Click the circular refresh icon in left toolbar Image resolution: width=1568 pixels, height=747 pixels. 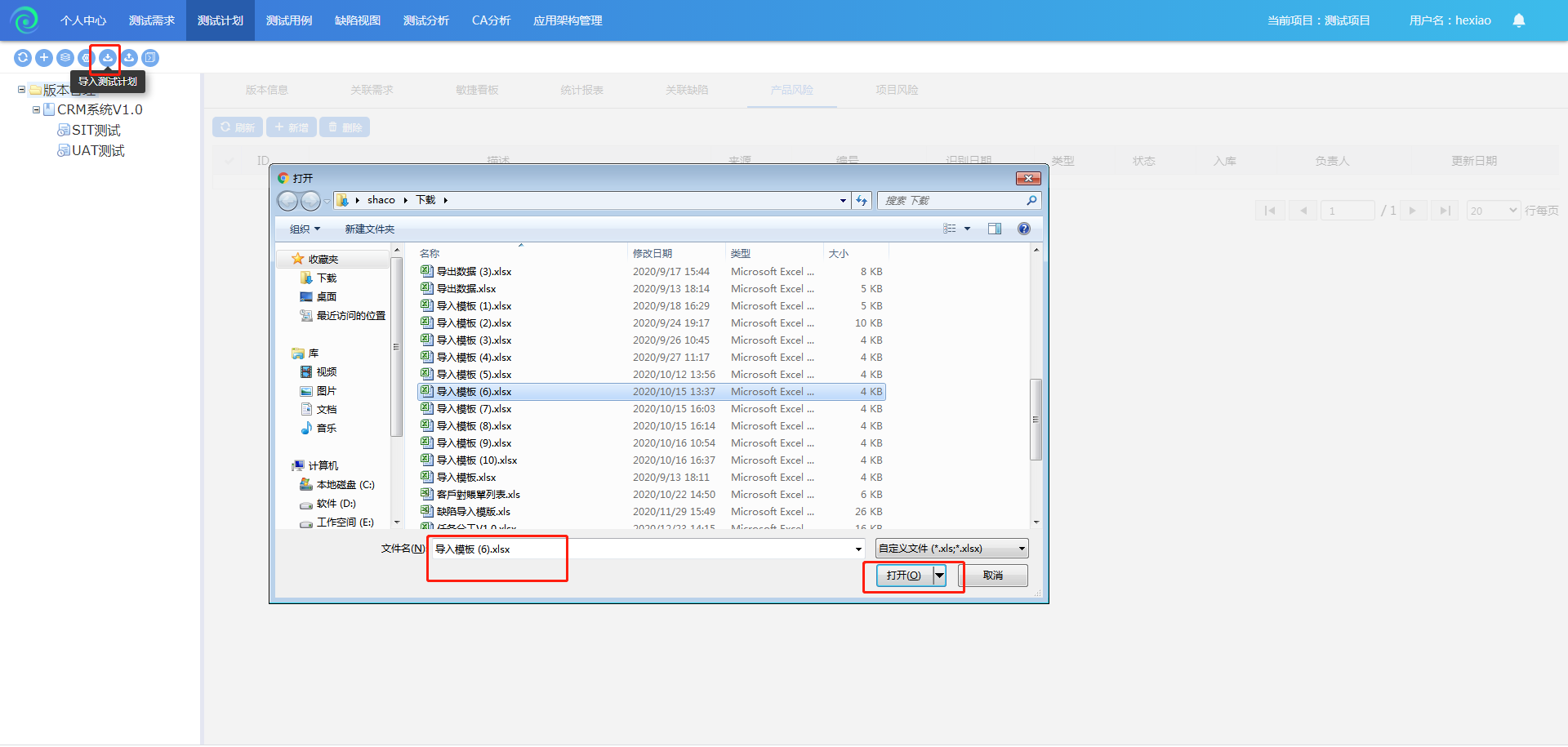[x=23, y=58]
